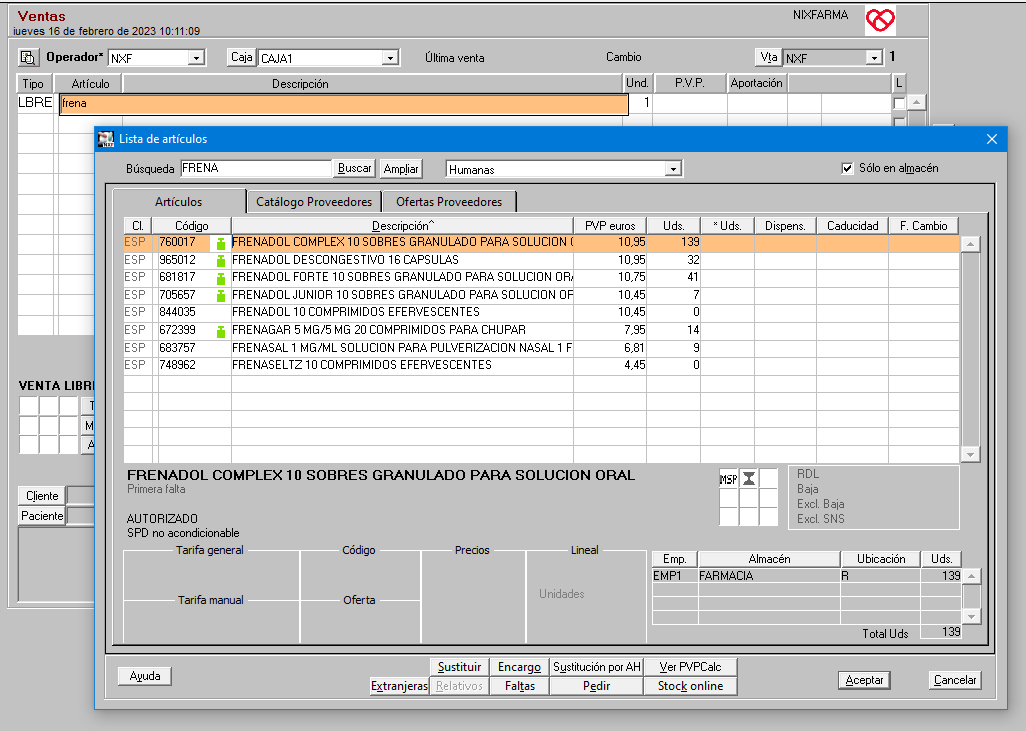Click the Pedir button
Viewport: 1026px width, 731px height.
pyautogui.click(x=597, y=686)
